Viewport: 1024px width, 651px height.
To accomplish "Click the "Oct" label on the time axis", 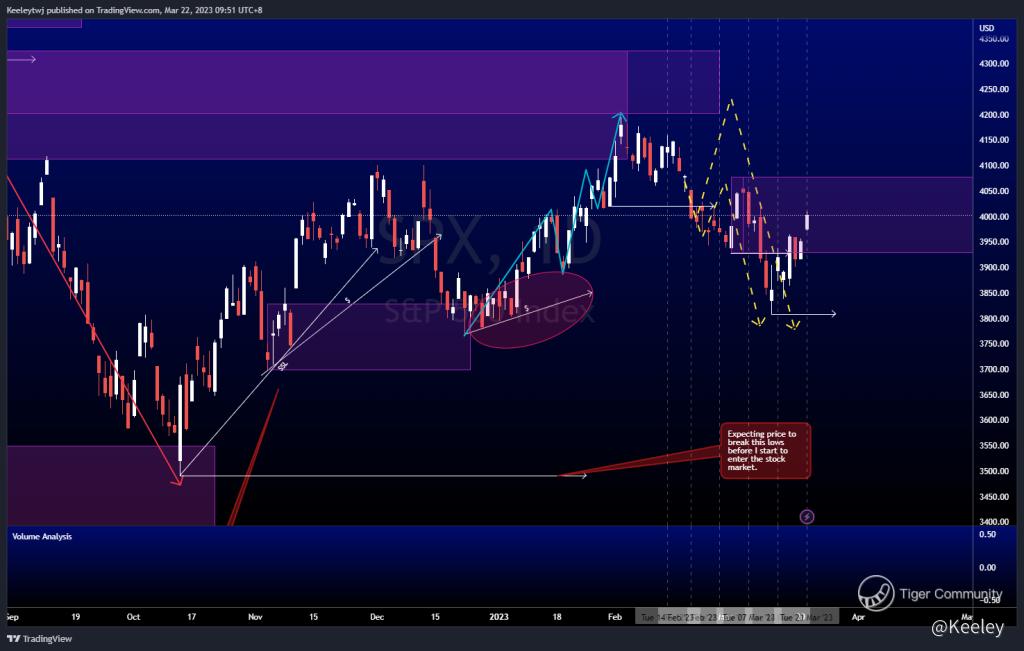I will point(133,617).
